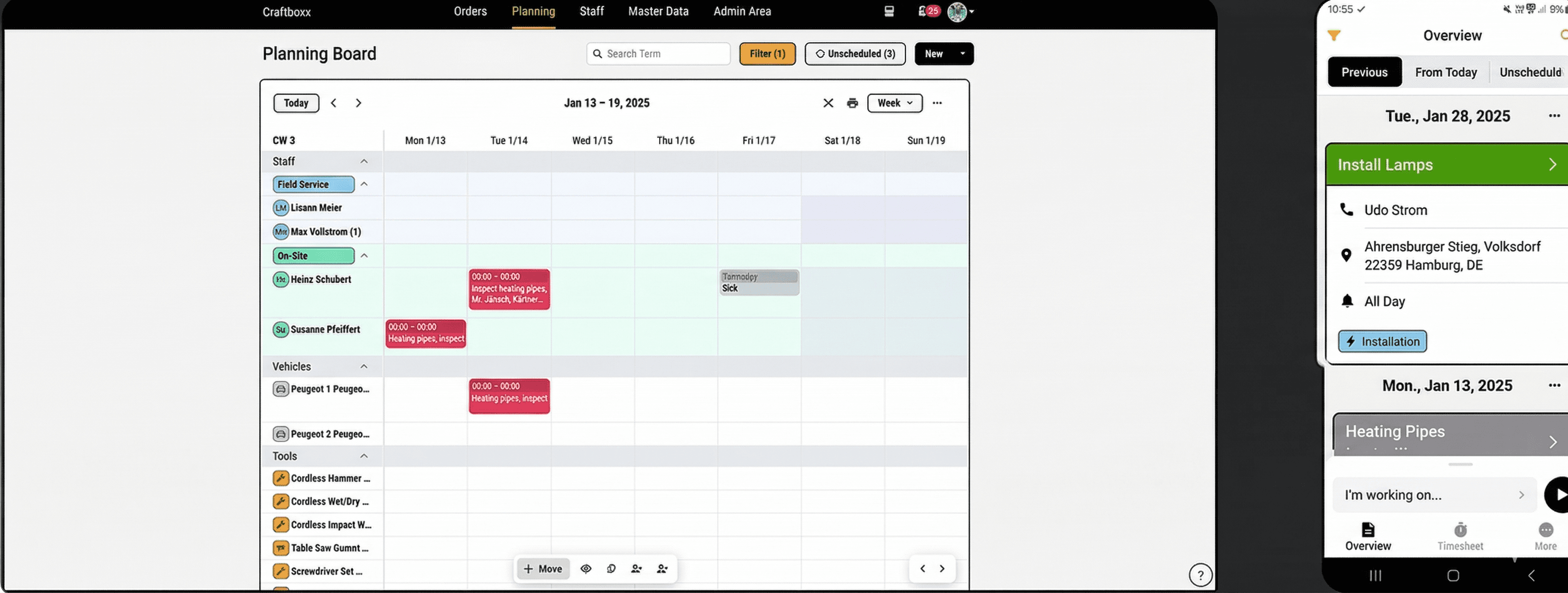Viewport: 1568px width, 593px height.
Task: Toggle the Filter (1) button
Action: [x=767, y=54]
